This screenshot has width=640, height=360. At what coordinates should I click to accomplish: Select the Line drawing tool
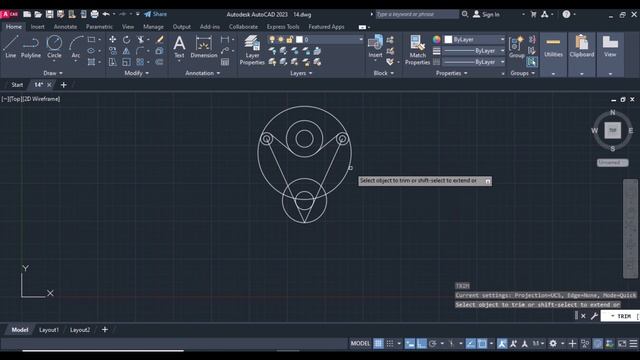pyautogui.click(x=11, y=47)
